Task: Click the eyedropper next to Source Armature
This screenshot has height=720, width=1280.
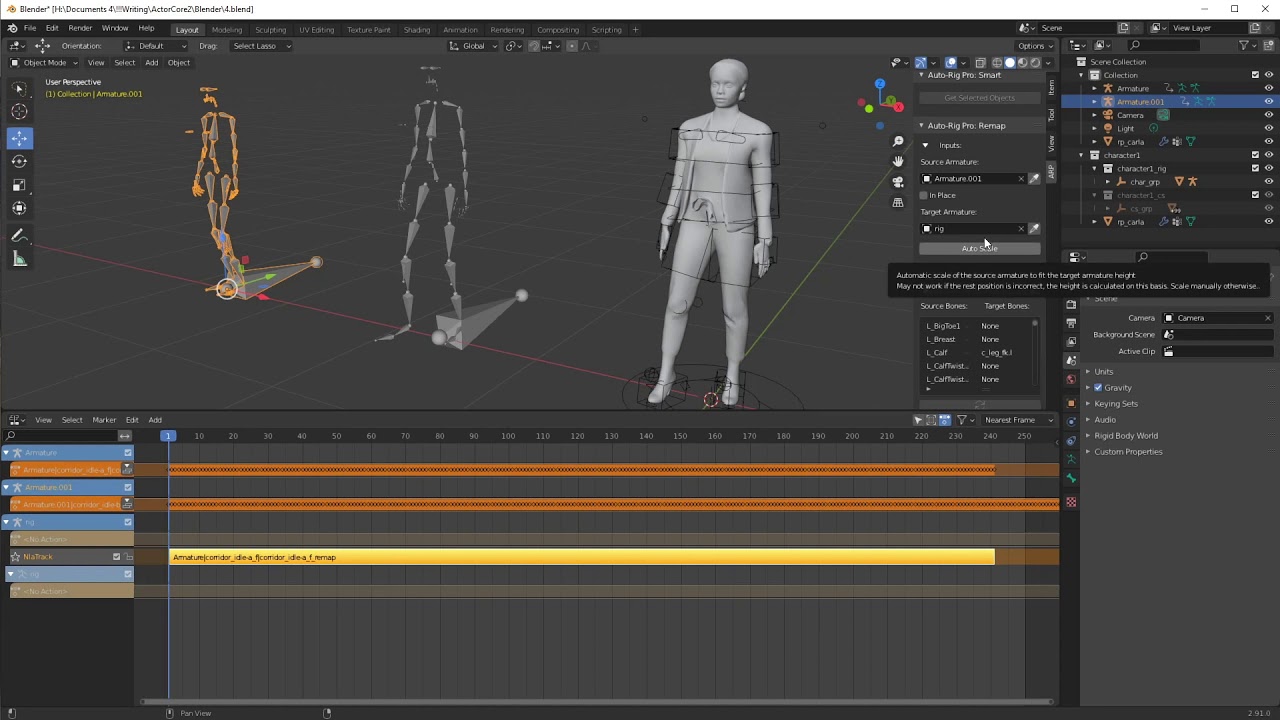Action: coord(1034,179)
